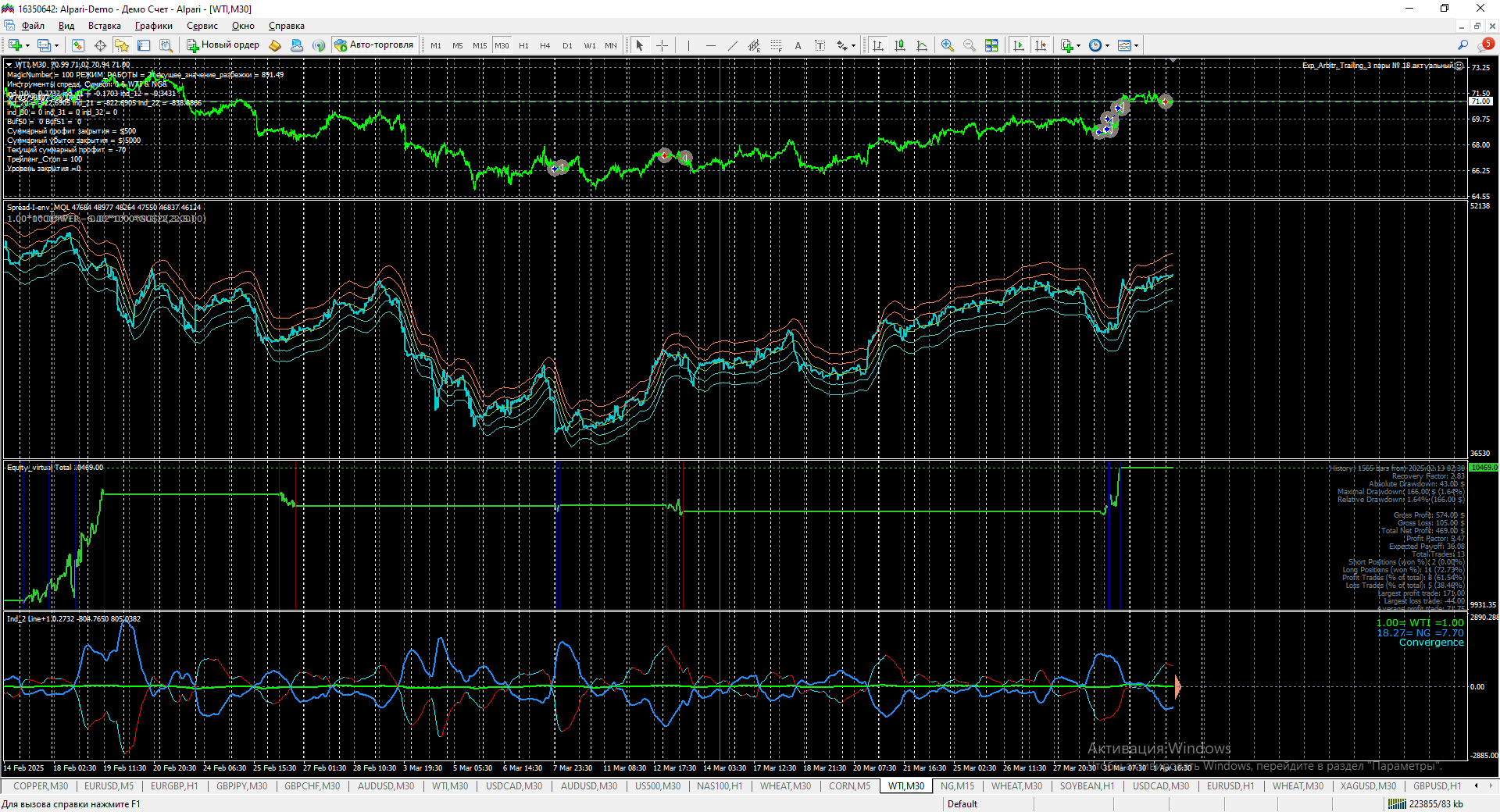Switch chart to candlesticks mode
This screenshot has width=1500, height=812.
point(900,45)
